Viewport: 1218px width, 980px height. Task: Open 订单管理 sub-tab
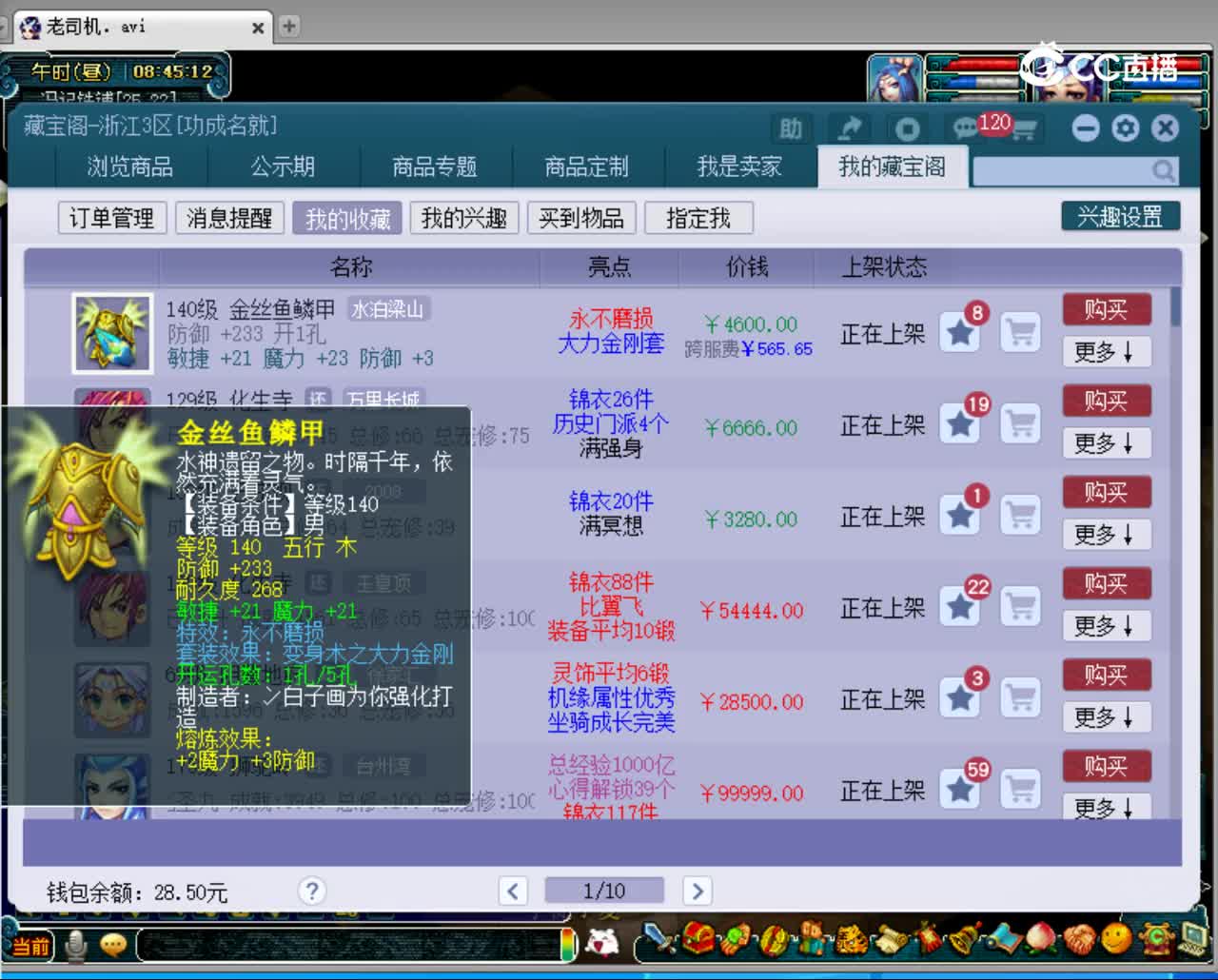[111, 218]
